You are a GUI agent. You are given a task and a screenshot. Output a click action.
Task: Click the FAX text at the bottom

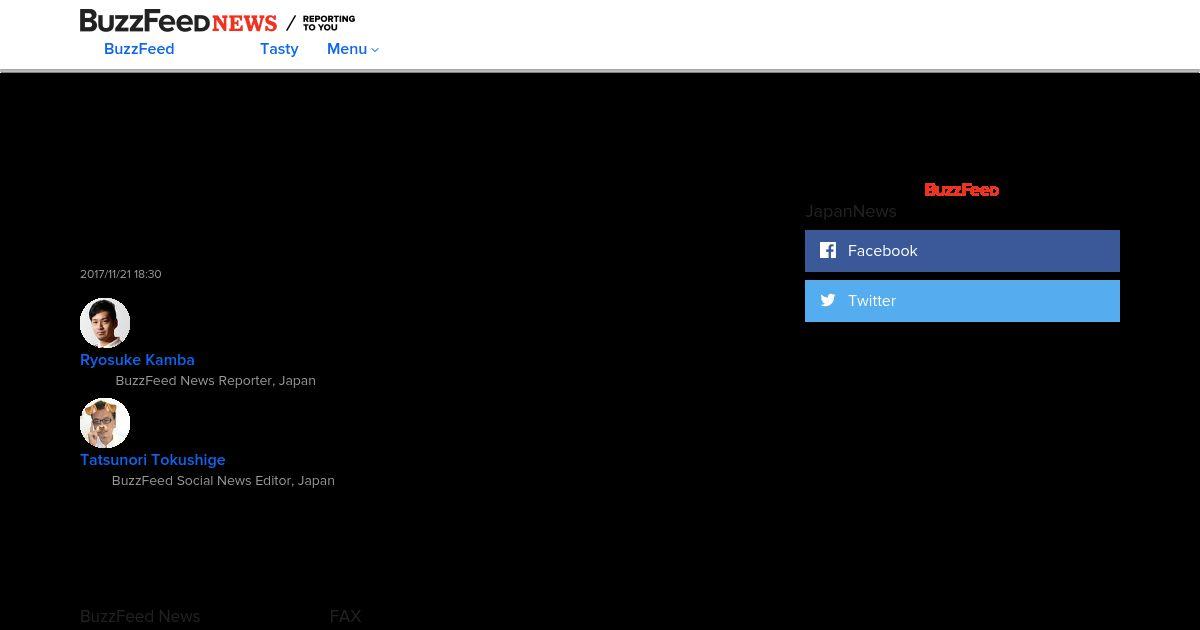coord(345,617)
